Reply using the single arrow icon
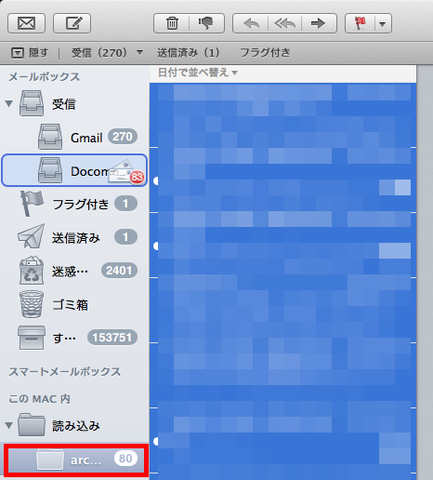The image size is (433, 480). click(x=251, y=23)
